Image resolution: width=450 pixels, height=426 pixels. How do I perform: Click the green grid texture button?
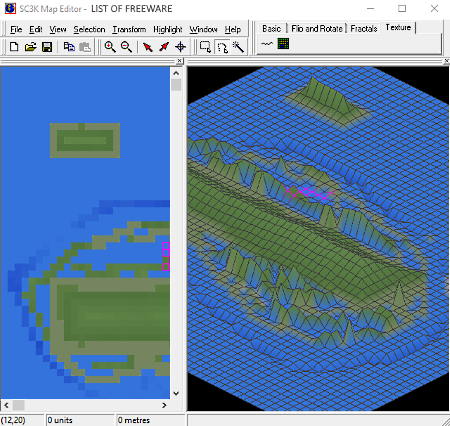tap(283, 43)
